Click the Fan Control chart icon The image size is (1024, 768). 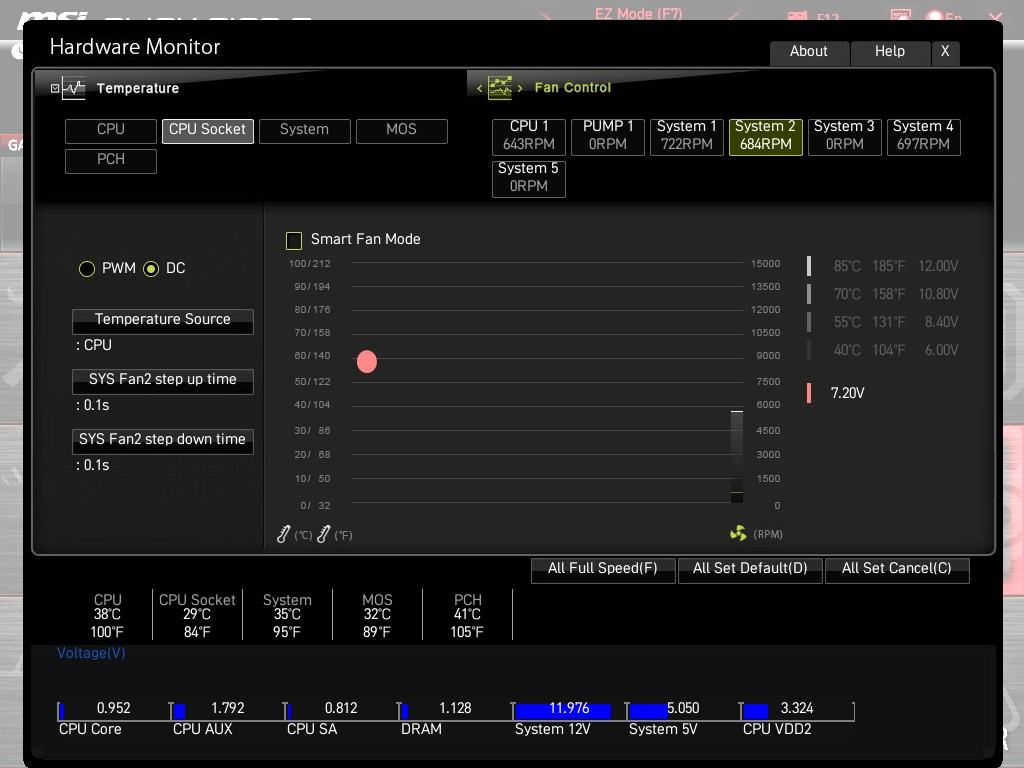coord(500,88)
